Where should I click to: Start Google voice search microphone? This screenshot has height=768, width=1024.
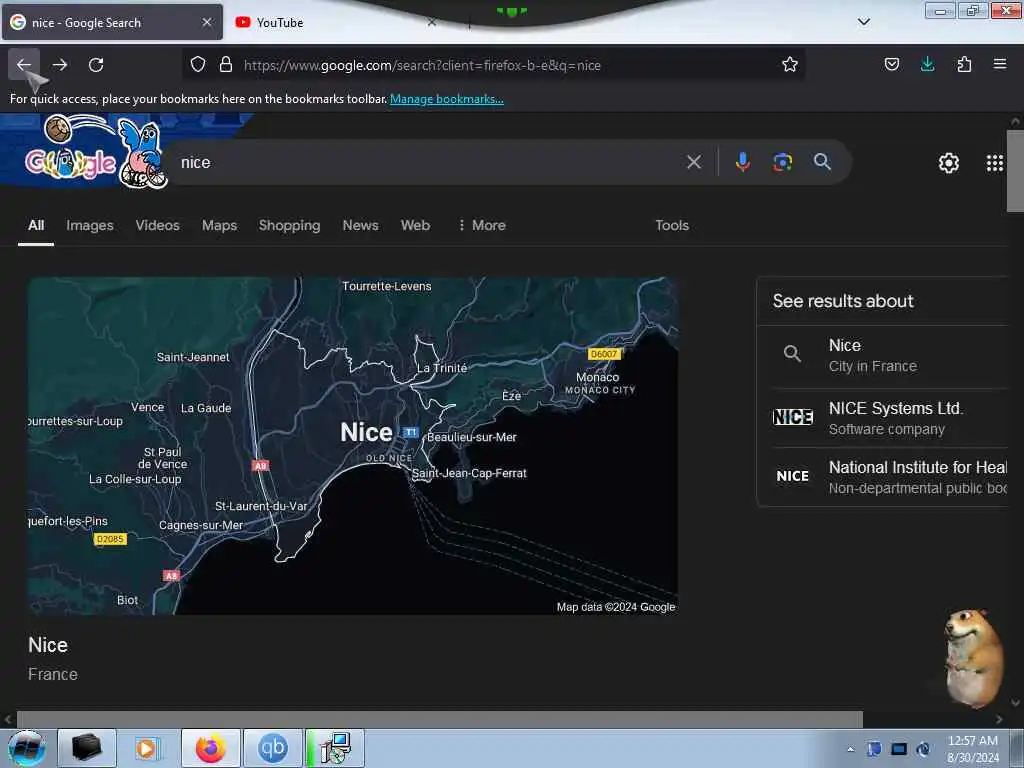point(743,162)
